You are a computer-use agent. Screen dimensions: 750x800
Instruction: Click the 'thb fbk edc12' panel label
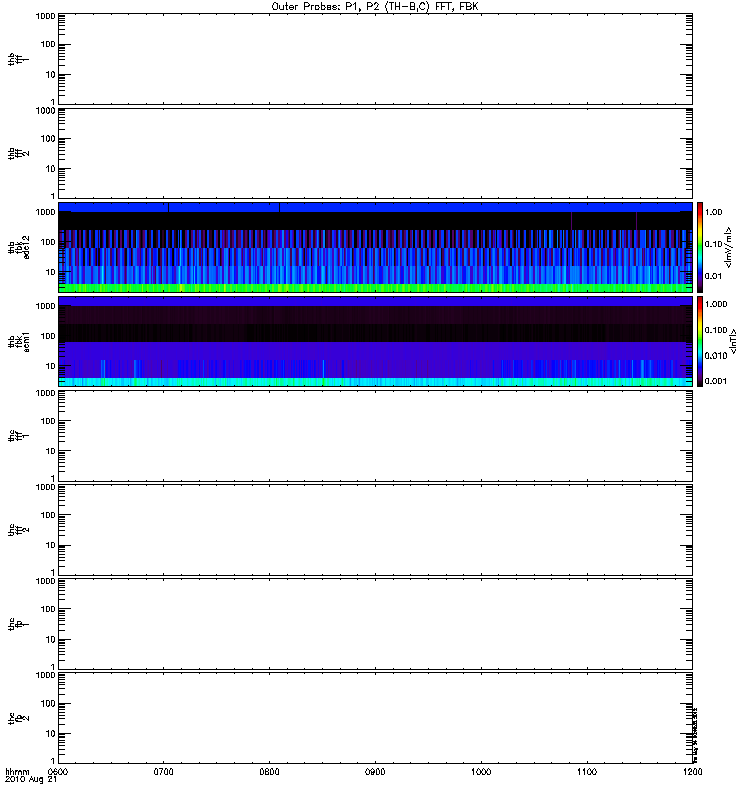tap(18, 247)
